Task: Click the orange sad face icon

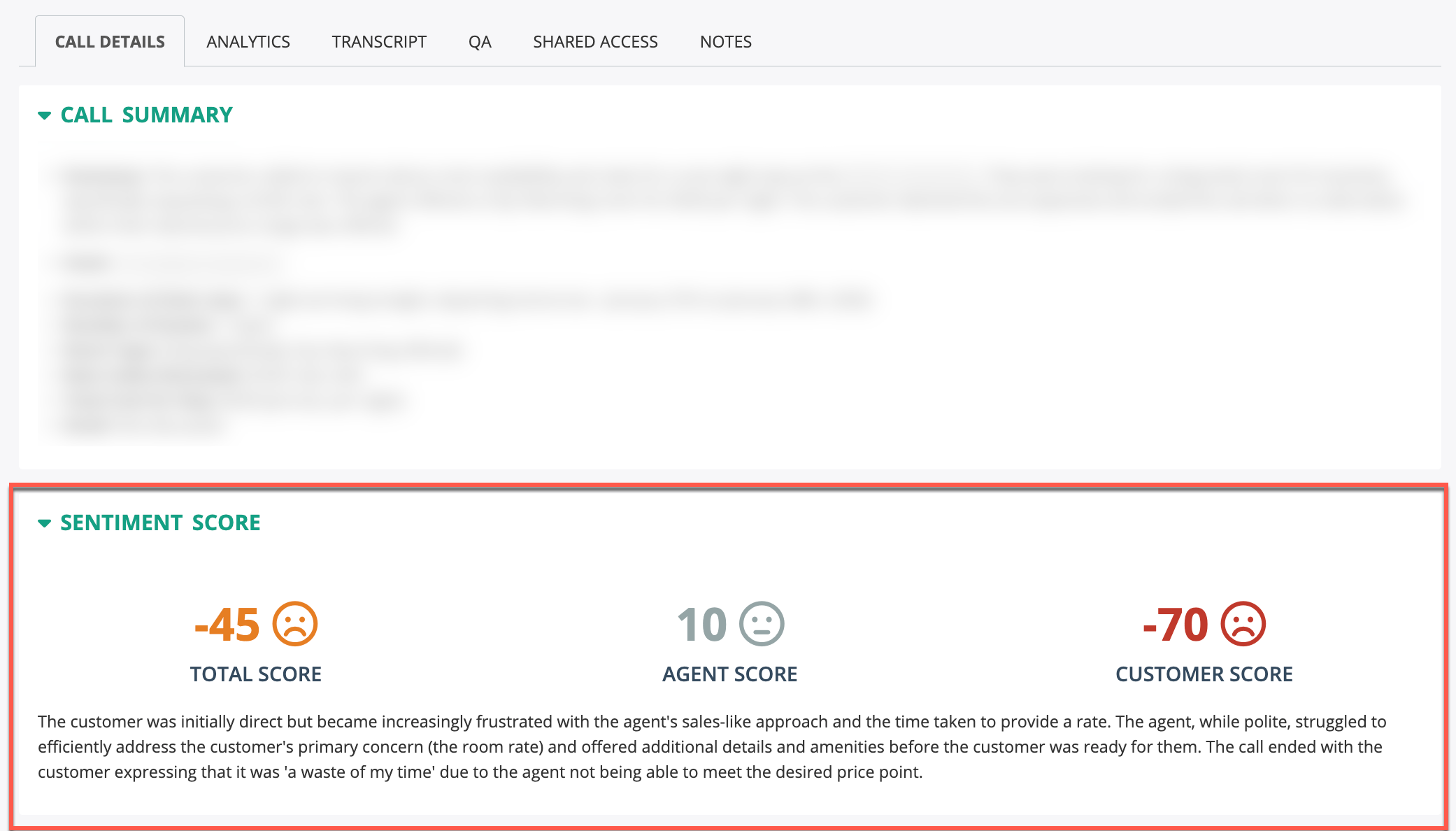Action: pos(294,624)
